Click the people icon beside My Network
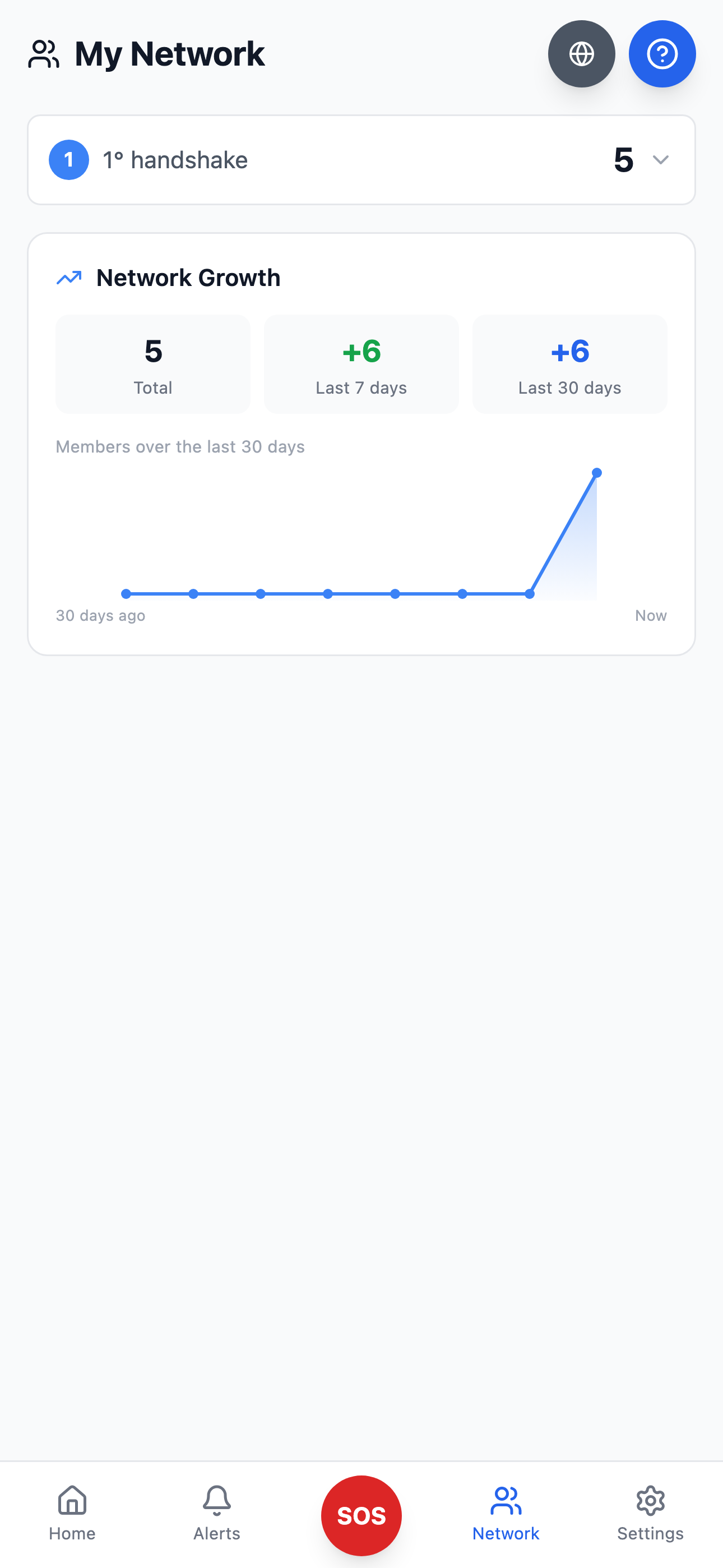723x1568 pixels. pos(44,54)
